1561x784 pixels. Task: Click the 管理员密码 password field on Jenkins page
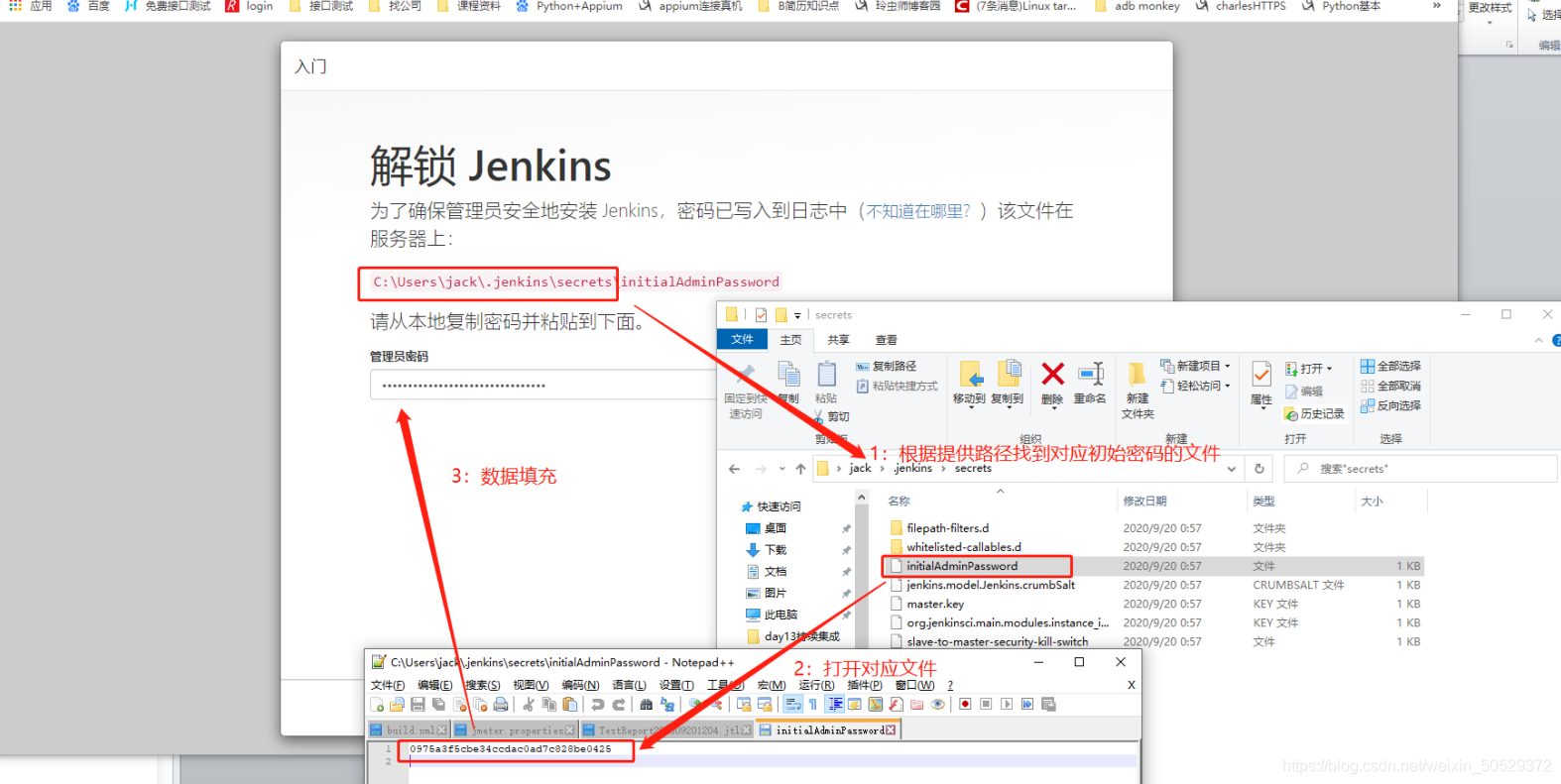coord(543,385)
